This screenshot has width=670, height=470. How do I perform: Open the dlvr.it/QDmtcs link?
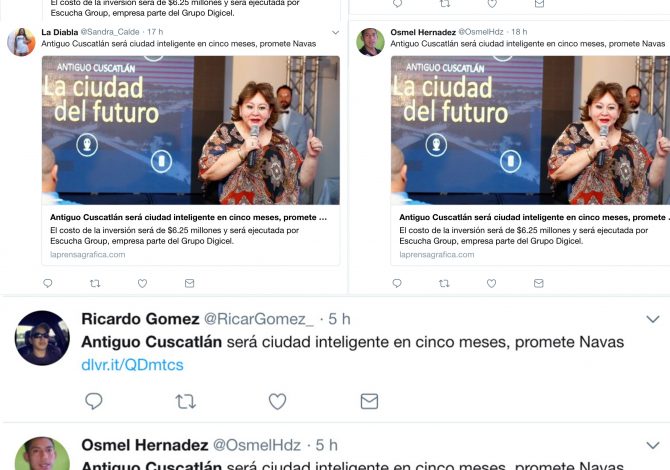pyautogui.click(x=132, y=365)
